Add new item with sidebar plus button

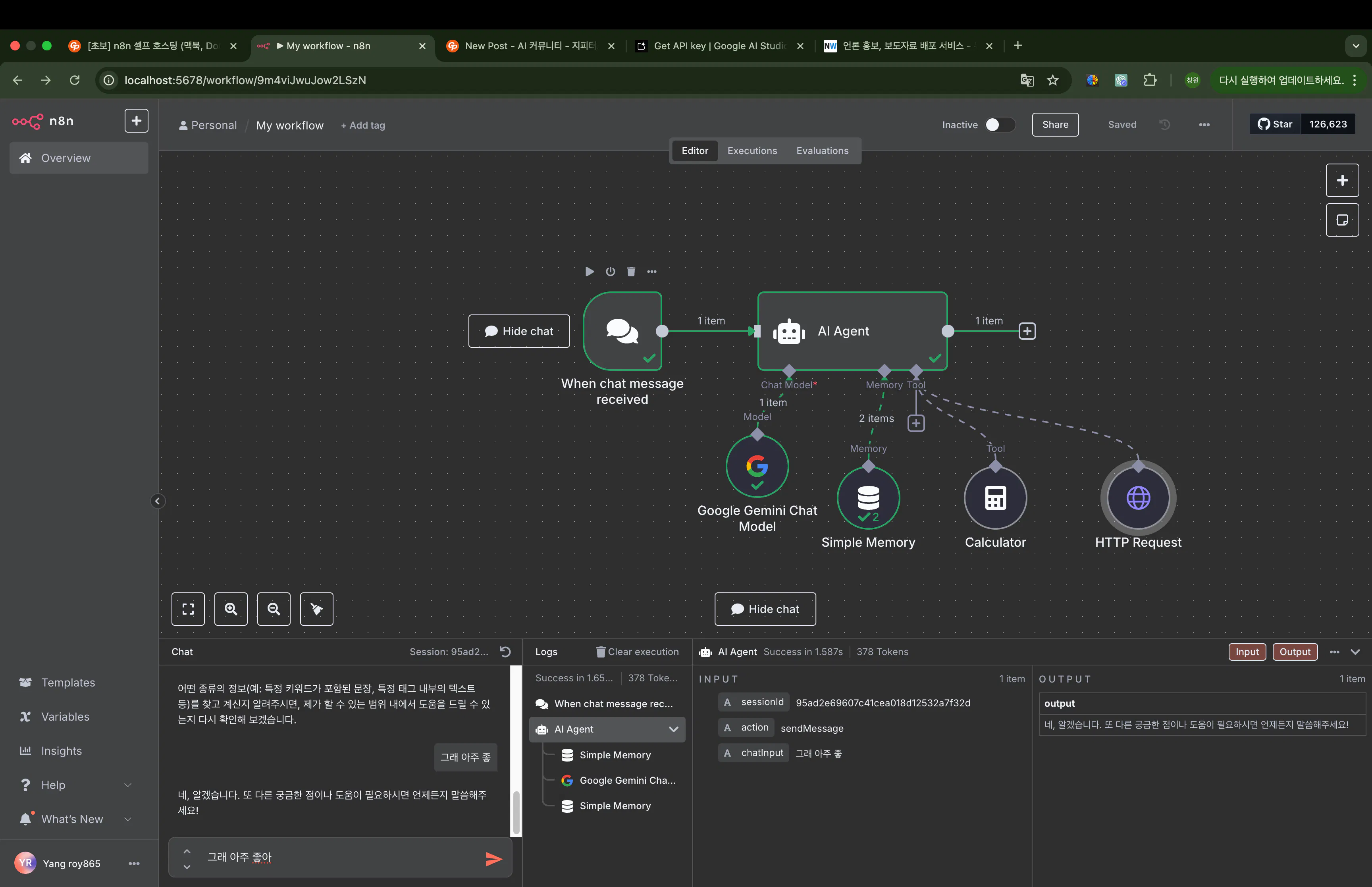[x=137, y=121]
